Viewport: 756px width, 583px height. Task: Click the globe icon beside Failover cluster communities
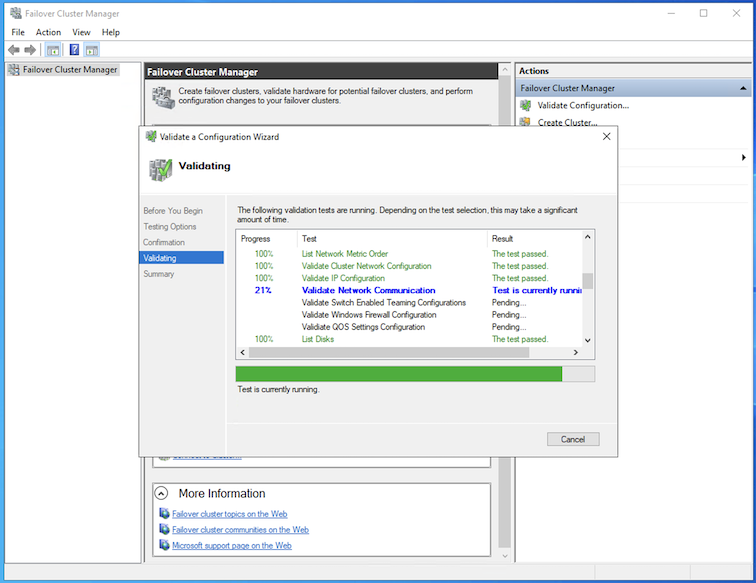(x=164, y=529)
